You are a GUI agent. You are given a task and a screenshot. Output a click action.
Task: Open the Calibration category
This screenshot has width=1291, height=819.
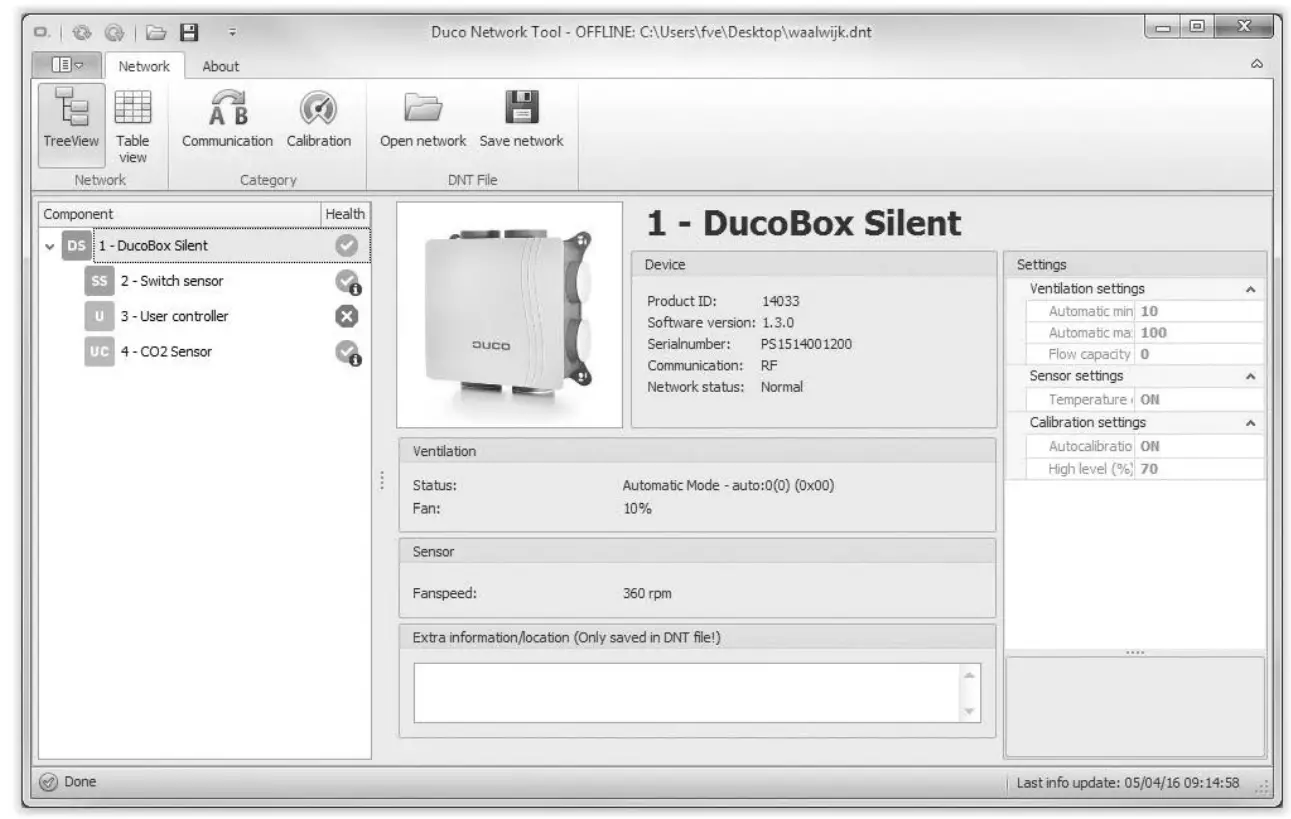[x=318, y=120]
